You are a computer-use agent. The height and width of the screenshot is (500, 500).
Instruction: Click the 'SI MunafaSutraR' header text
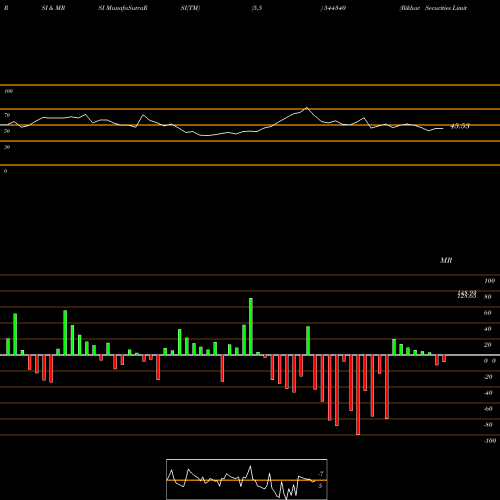point(123,8)
